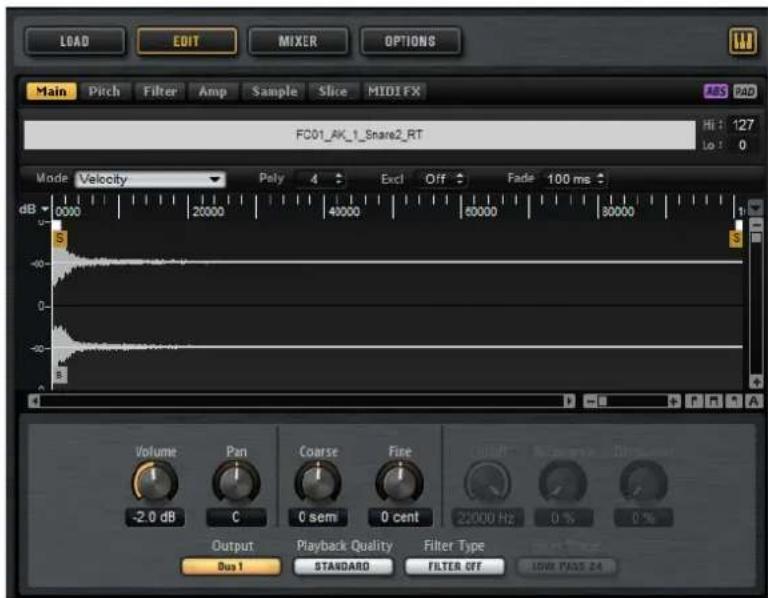The width and height of the screenshot is (768, 598).
Task: Click the Volume value -2.0 dB
Action: click(x=155, y=517)
